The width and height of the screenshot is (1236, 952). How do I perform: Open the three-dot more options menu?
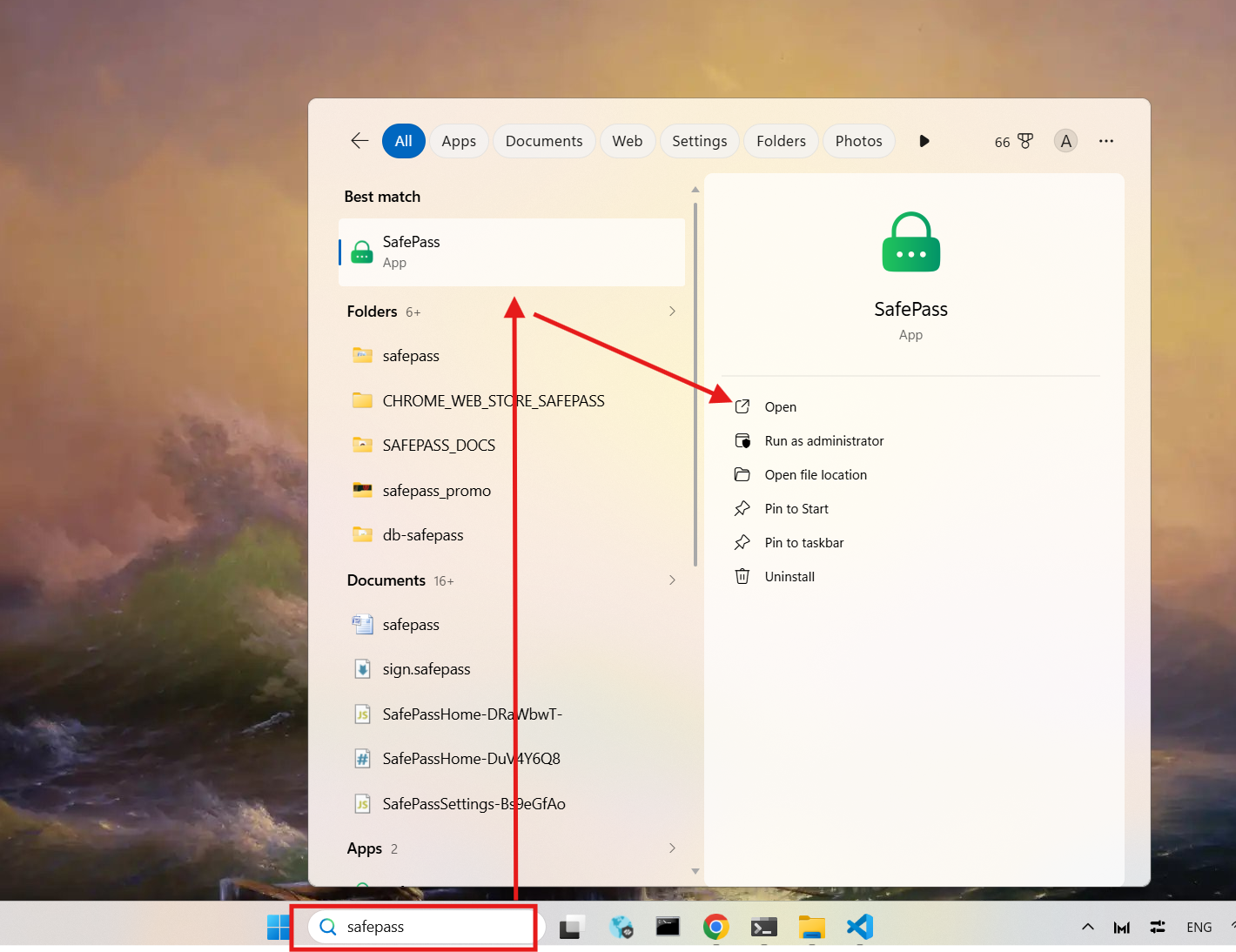pos(1105,141)
